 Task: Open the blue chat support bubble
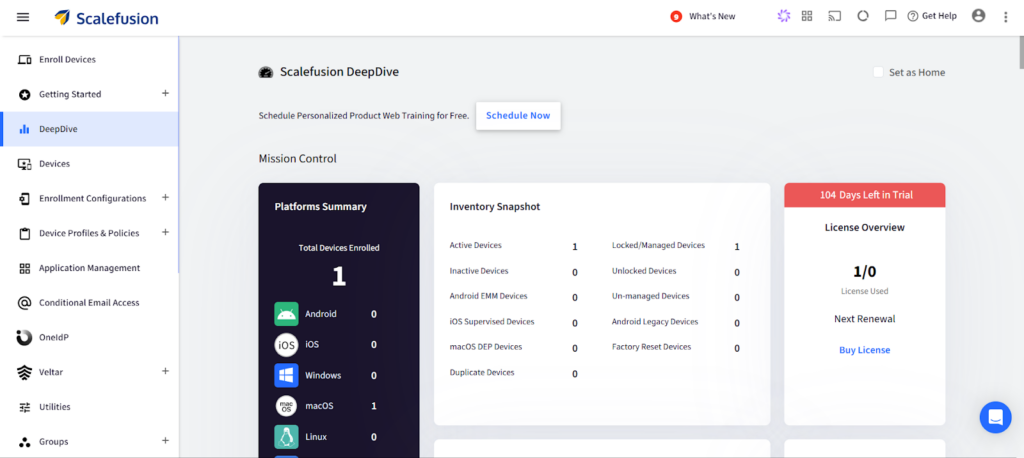point(995,417)
